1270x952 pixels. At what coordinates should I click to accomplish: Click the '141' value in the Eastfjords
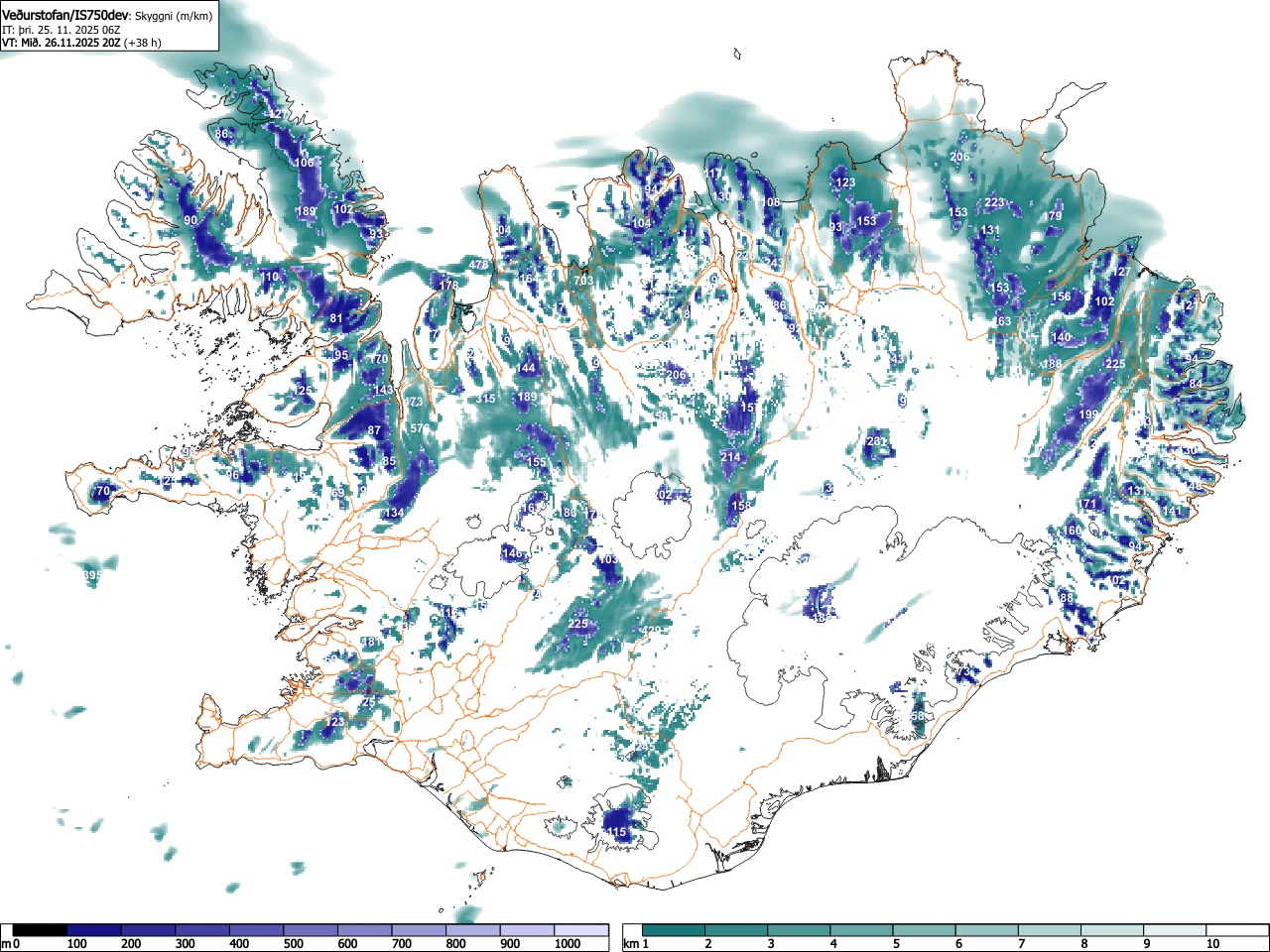(x=1174, y=512)
